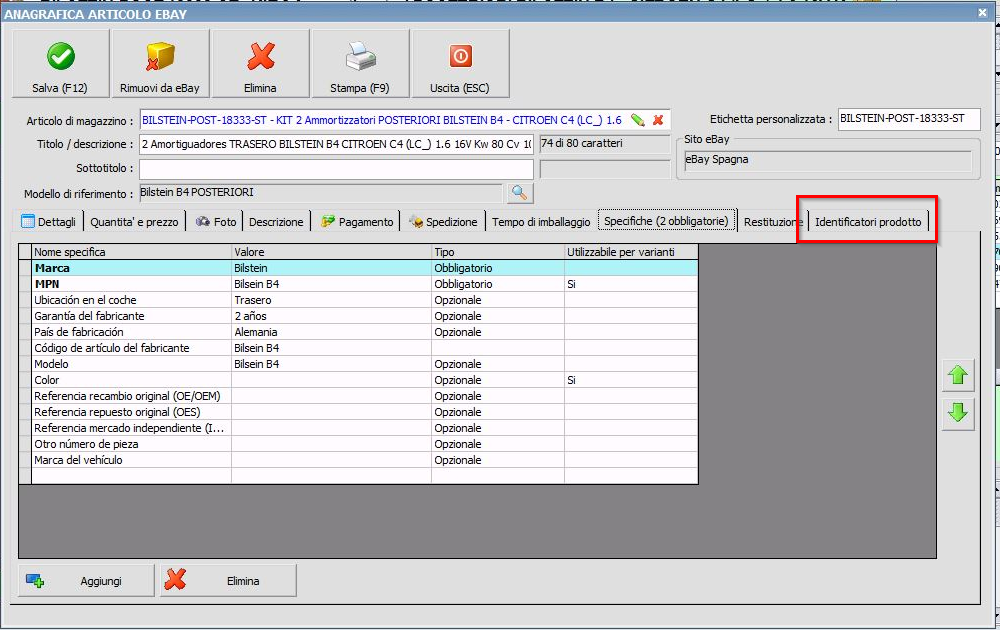Select the MPN row in the specifications table
Viewport: 1000px width, 630px height.
[x=132, y=284]
